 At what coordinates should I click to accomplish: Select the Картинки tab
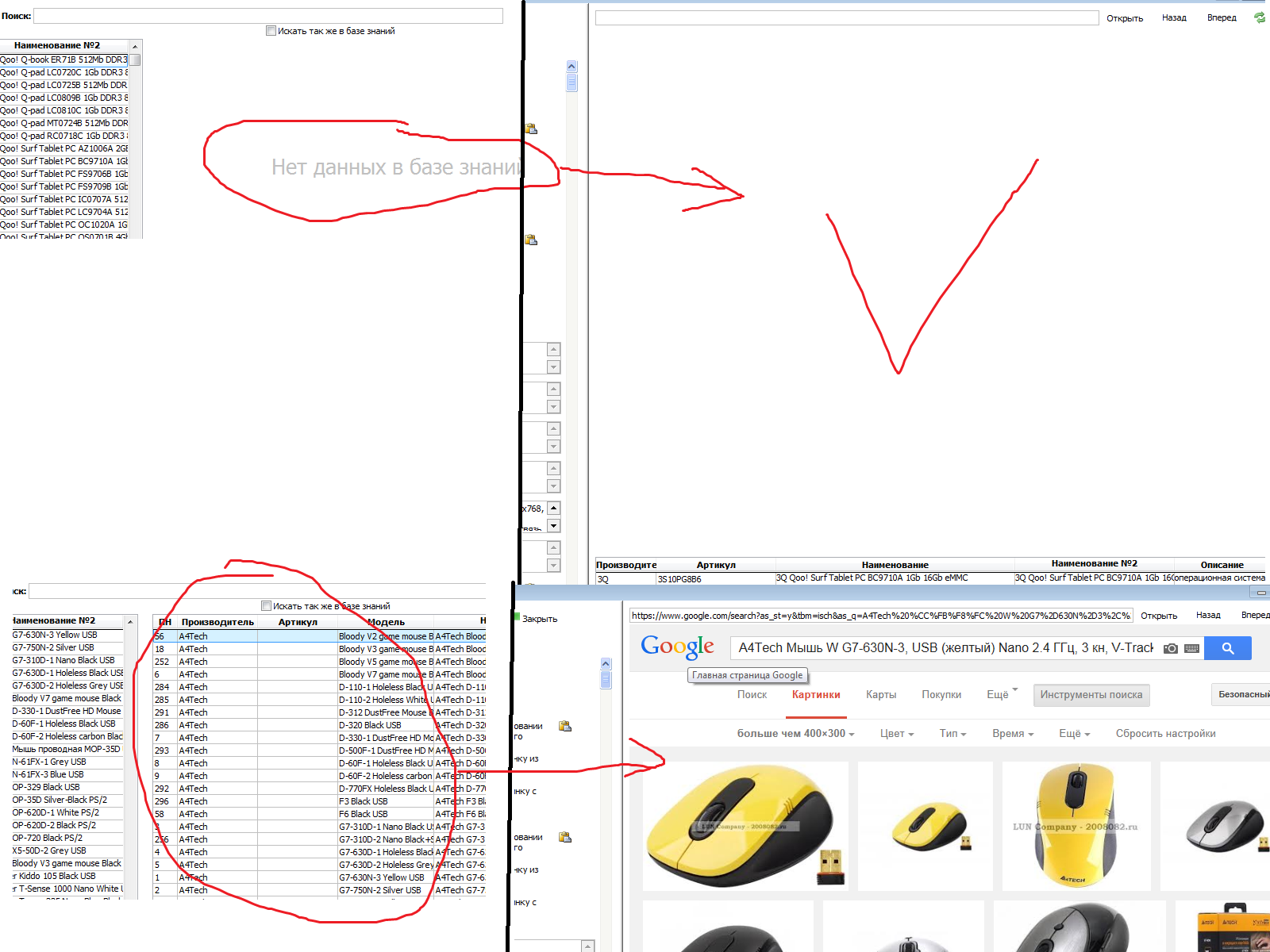click(816, 694)
